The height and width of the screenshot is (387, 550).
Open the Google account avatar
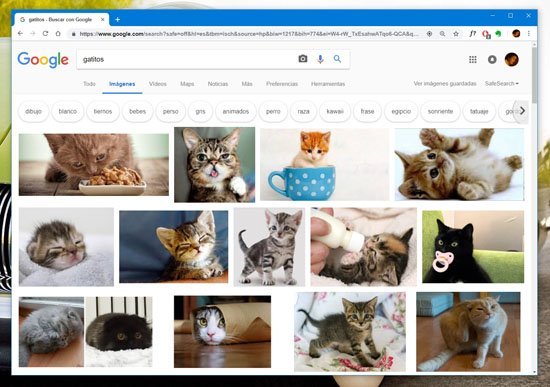tap(511, 59)
